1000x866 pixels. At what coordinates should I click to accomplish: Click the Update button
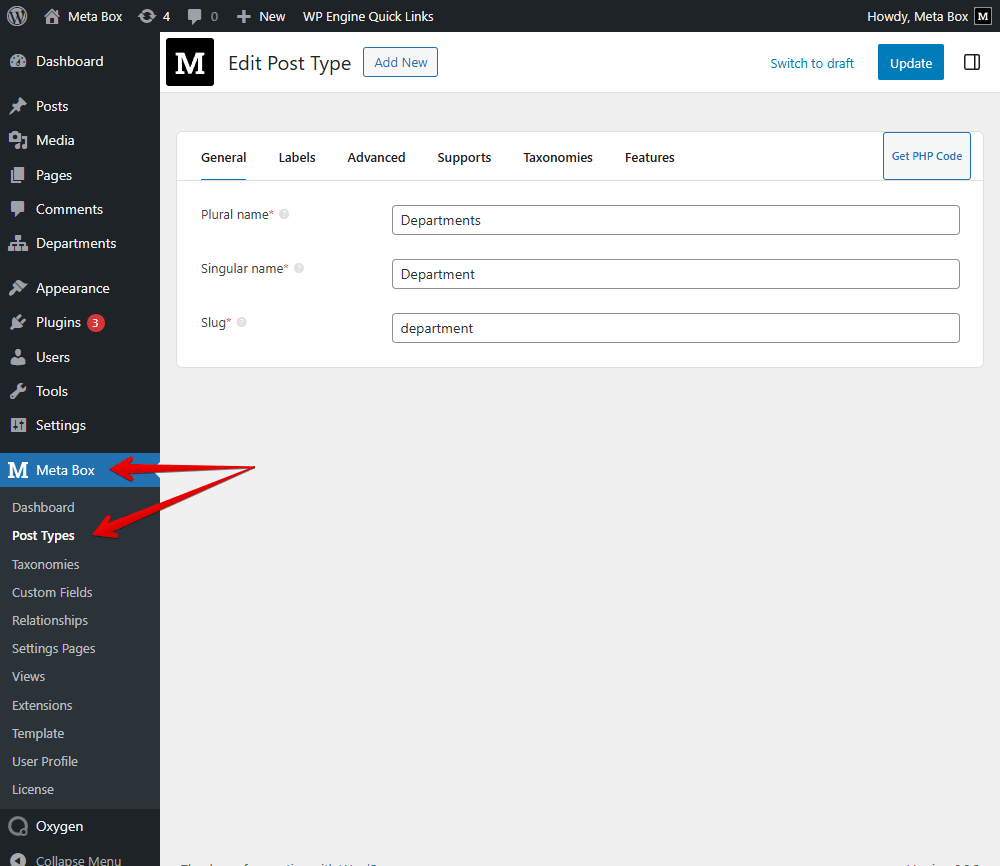click(x=910, y=62)
